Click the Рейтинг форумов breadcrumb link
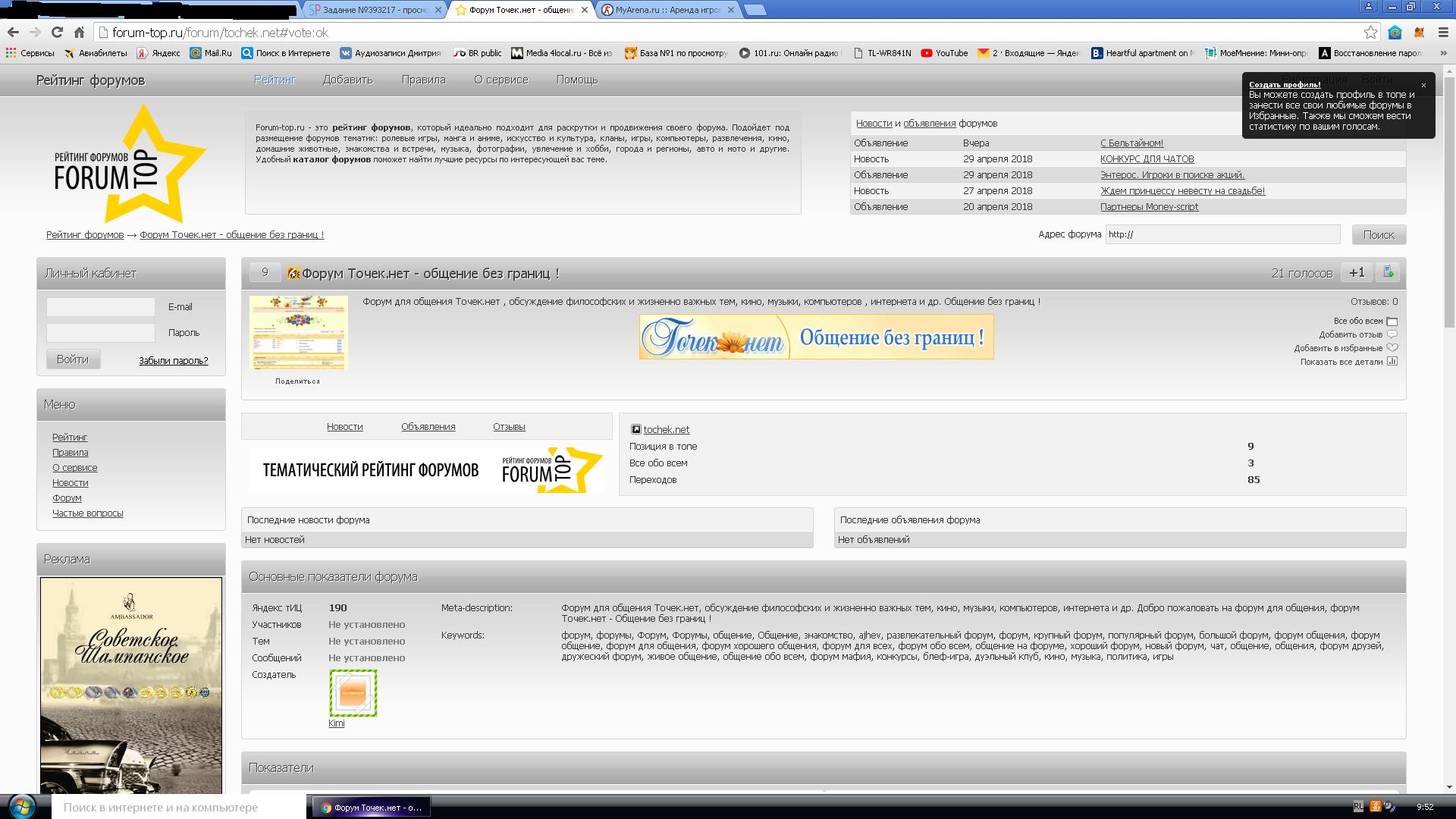The height and width of the screenshot is (819, 1456). [x=85, y=235]
